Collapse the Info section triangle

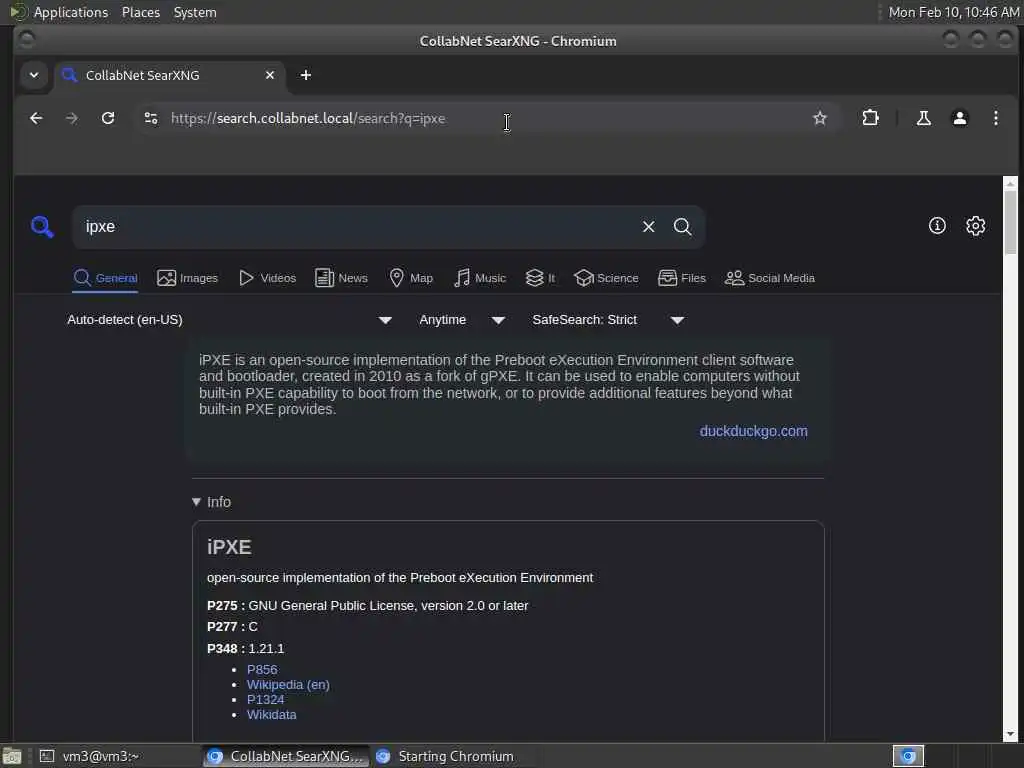coord(196,502)
